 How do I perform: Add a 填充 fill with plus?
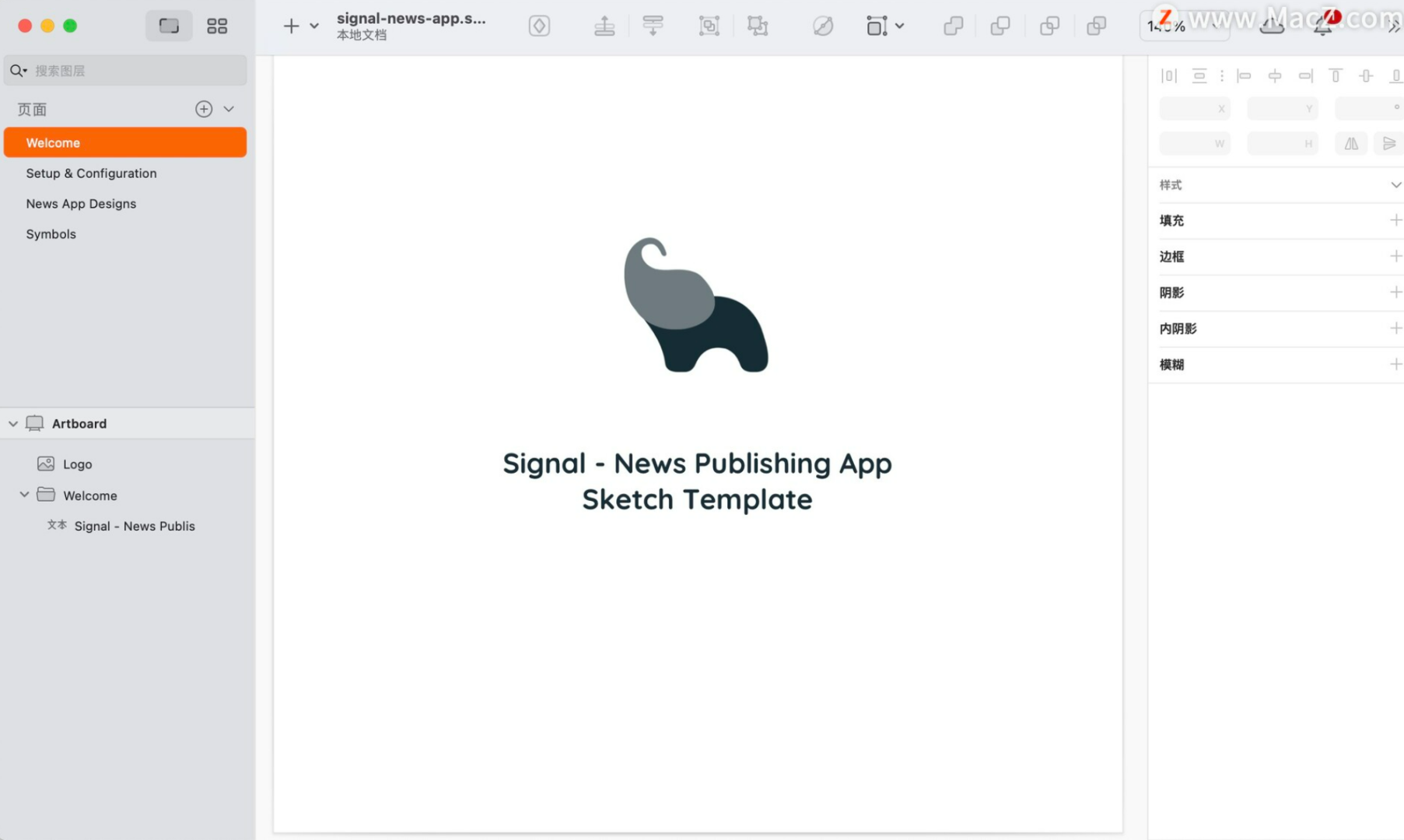click(1395, 220)
